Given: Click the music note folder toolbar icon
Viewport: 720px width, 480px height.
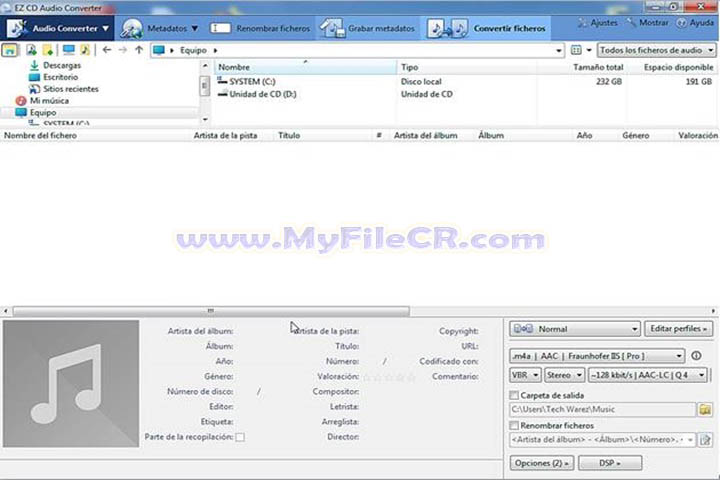Looking at the screenshot, I should [85, 50].
